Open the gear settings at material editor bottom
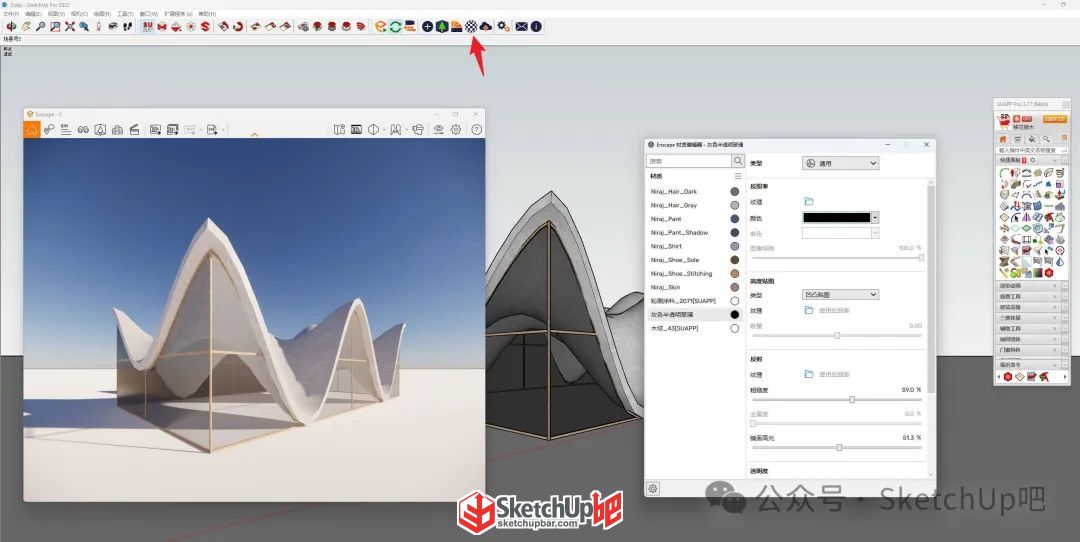1080x542 pixels. [653, 488]
